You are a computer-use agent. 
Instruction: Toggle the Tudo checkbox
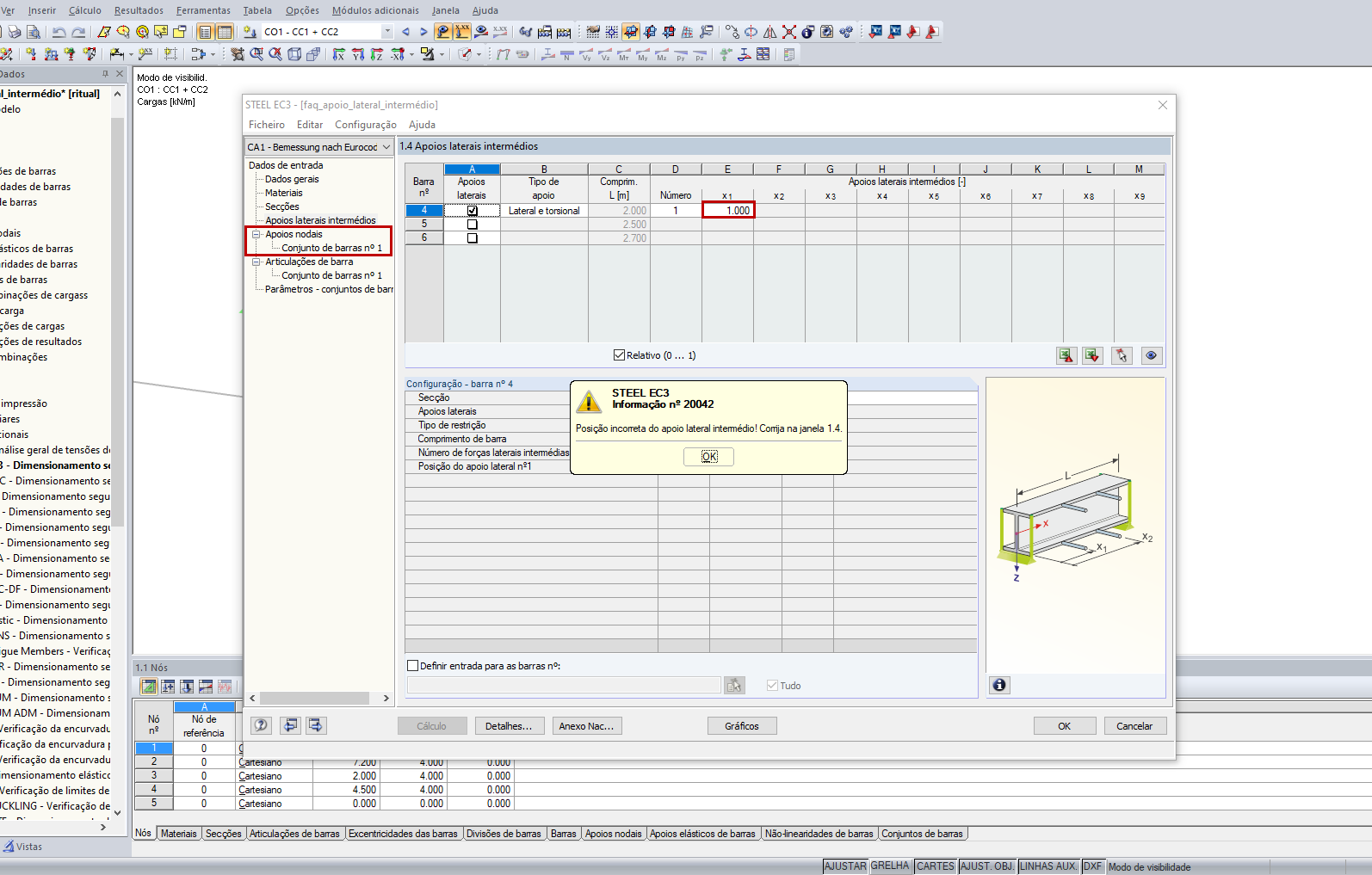pos(772,686)
